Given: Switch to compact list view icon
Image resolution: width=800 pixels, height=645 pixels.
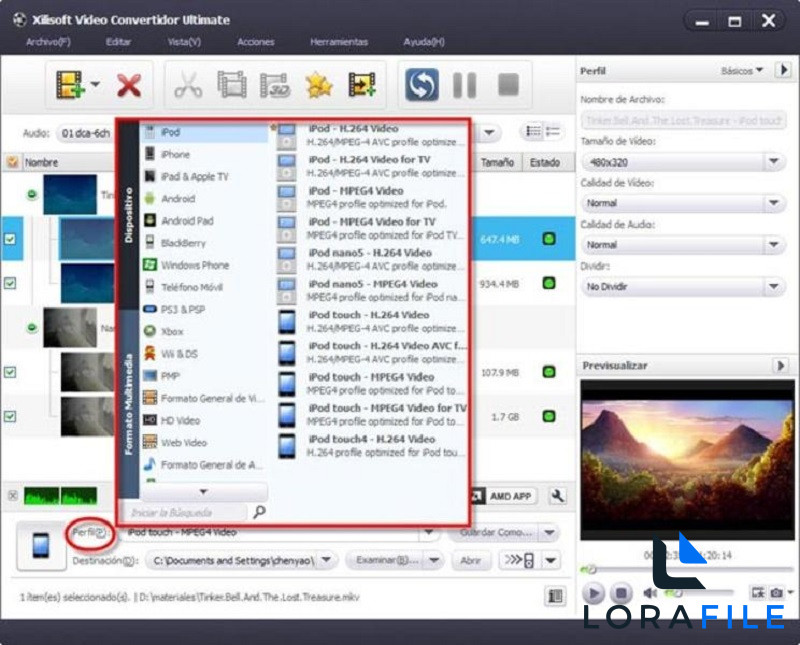Looking at the screenshot, I should (x=553, y=132).
